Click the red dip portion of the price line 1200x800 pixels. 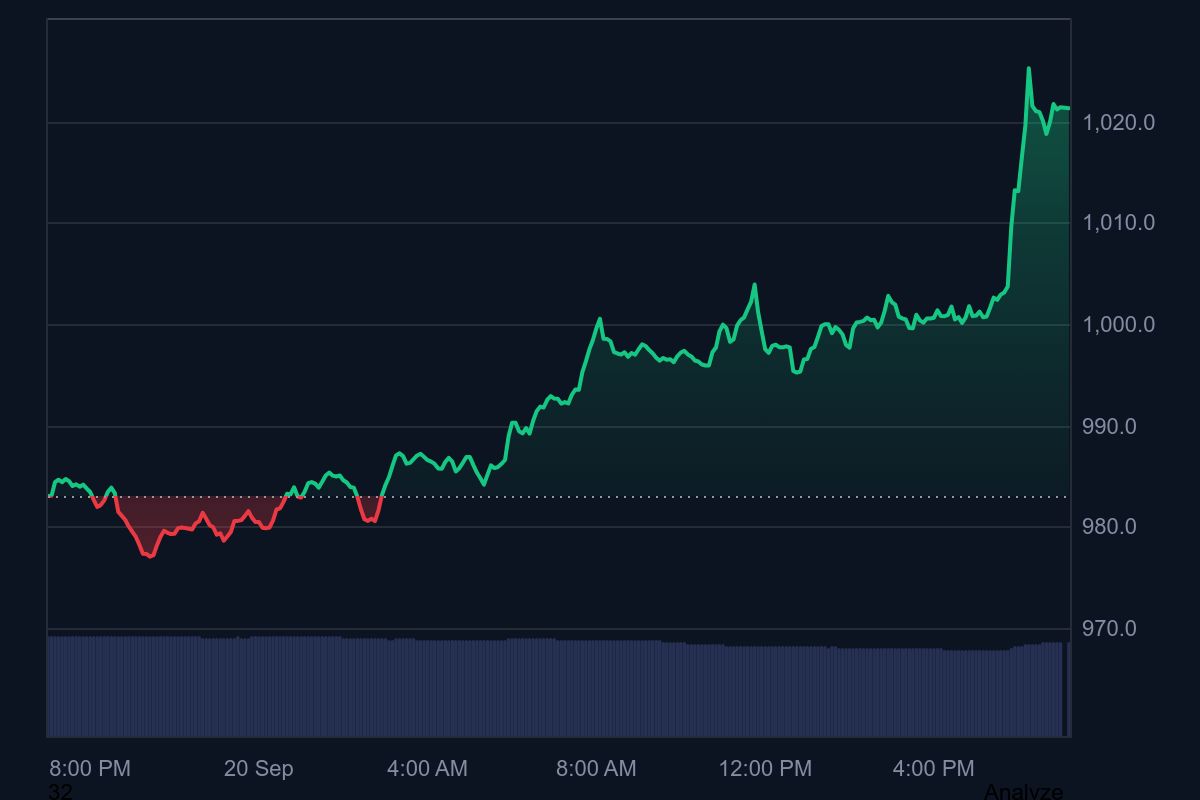(x=150, y=555)
